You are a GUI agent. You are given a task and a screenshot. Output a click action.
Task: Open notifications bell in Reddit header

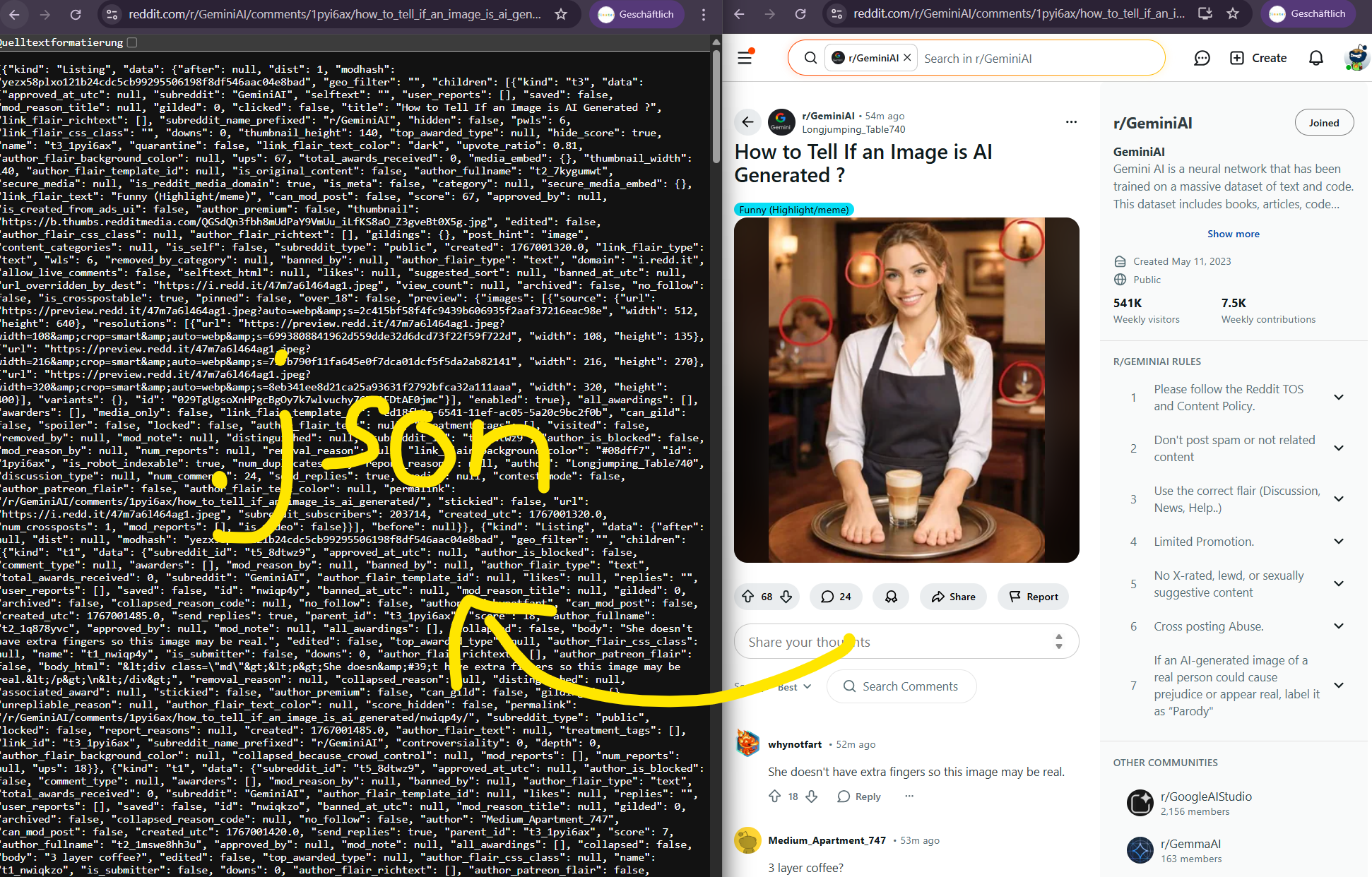1315,58
